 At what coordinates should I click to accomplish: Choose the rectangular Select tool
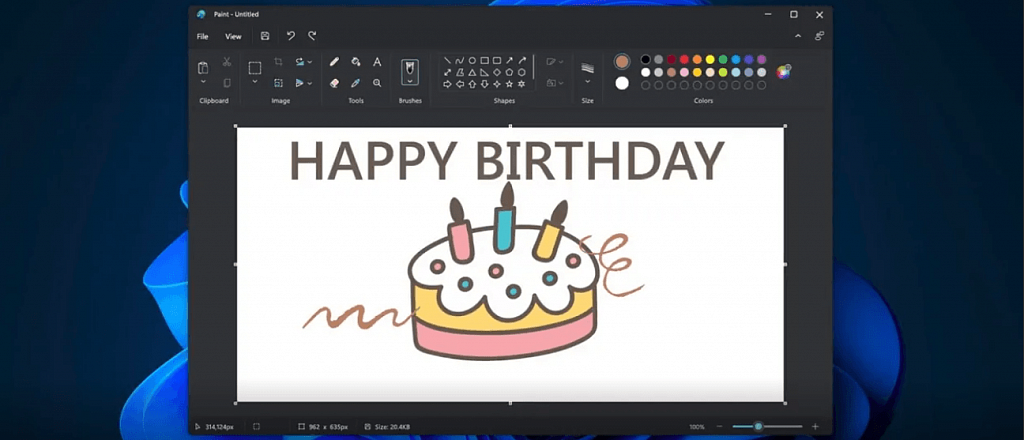click(x=255, y=68)
